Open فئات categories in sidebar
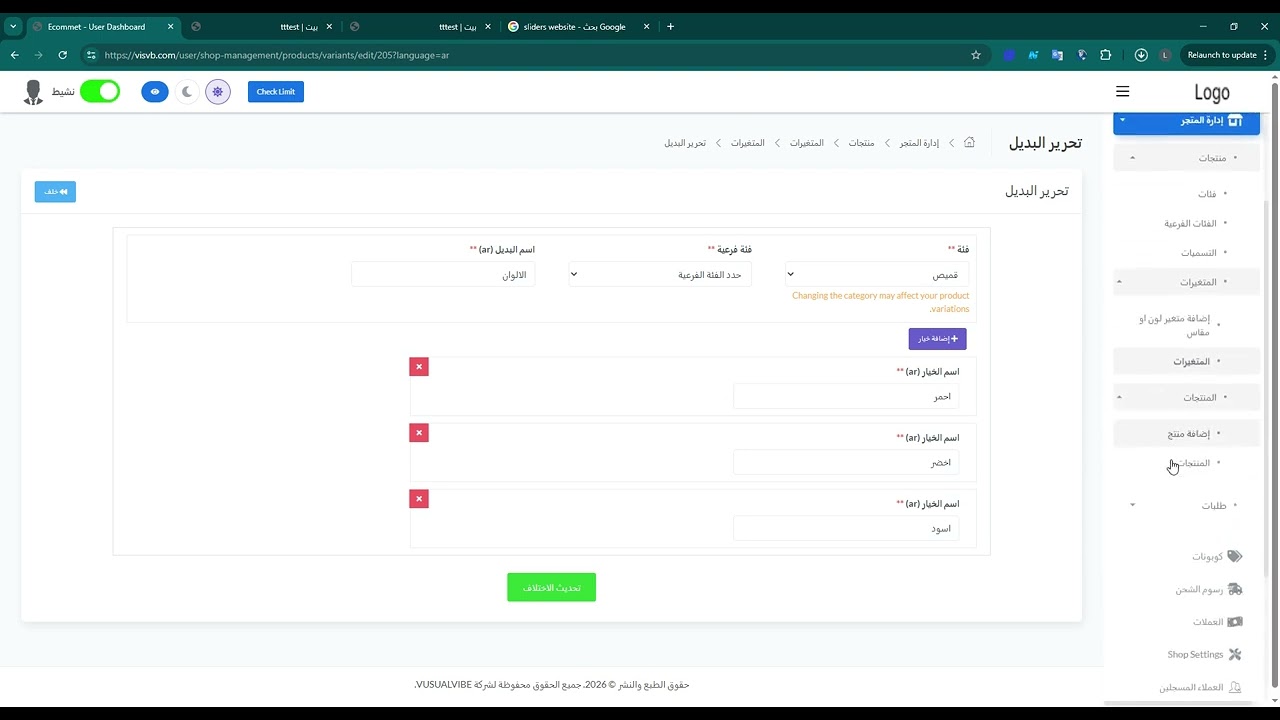The image size is (1280, 720). 1207,194
